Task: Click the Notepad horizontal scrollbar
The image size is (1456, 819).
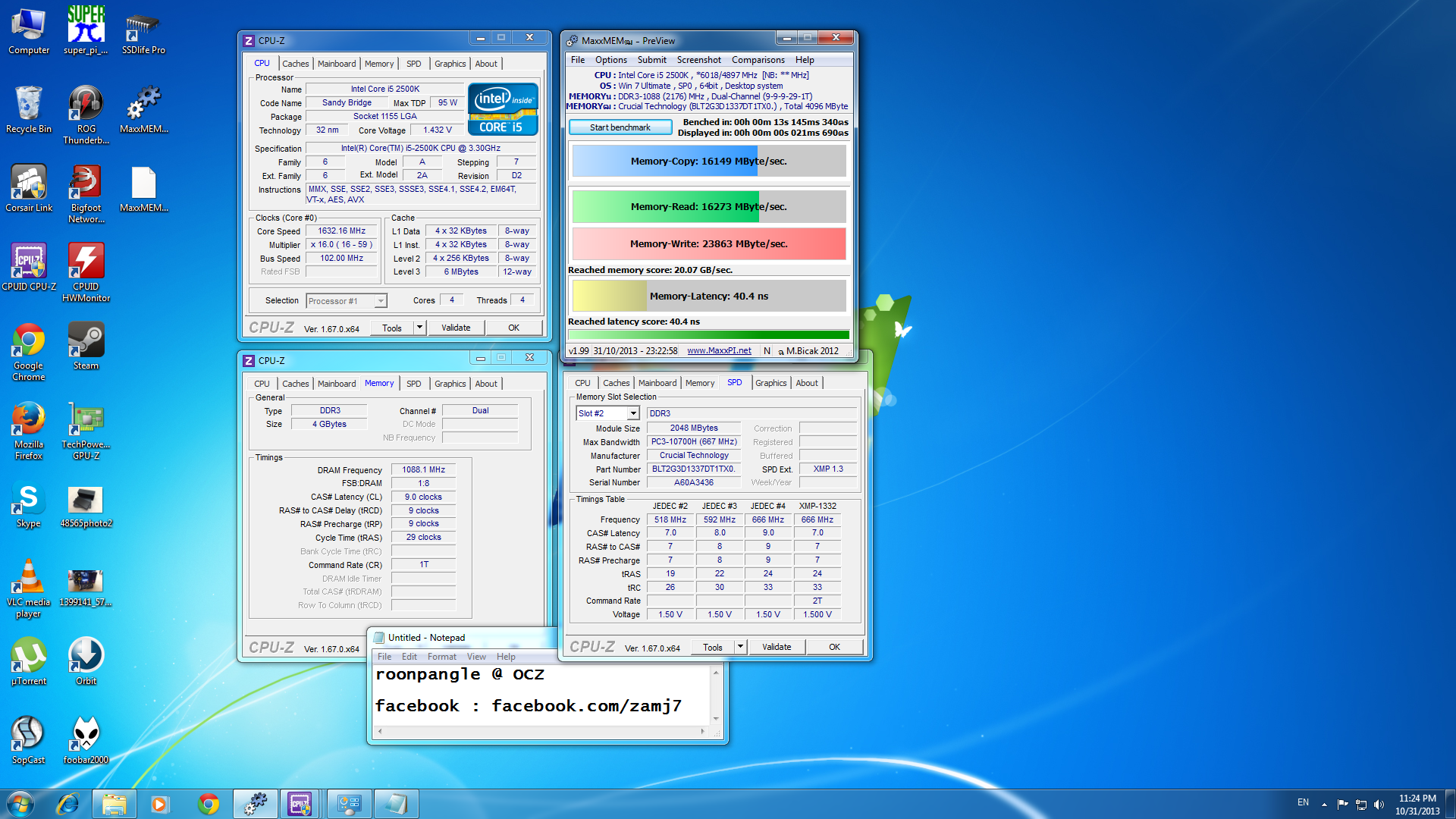Action: 541,732
